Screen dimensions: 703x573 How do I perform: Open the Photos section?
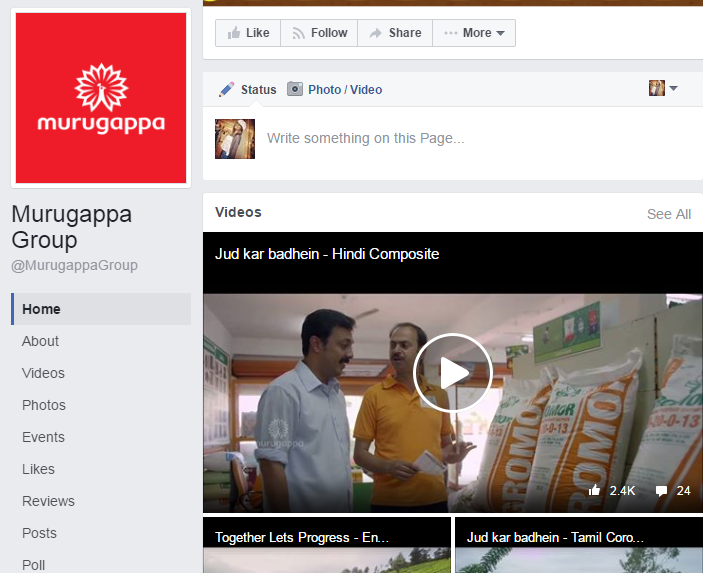coord(43,405)
